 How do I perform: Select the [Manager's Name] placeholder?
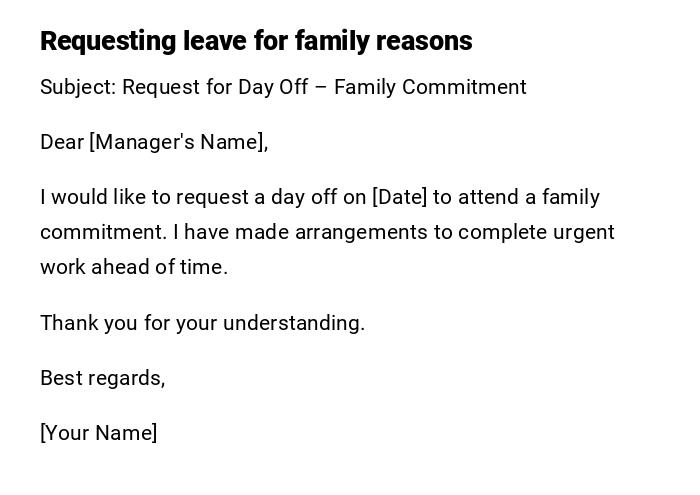(178, 142)
